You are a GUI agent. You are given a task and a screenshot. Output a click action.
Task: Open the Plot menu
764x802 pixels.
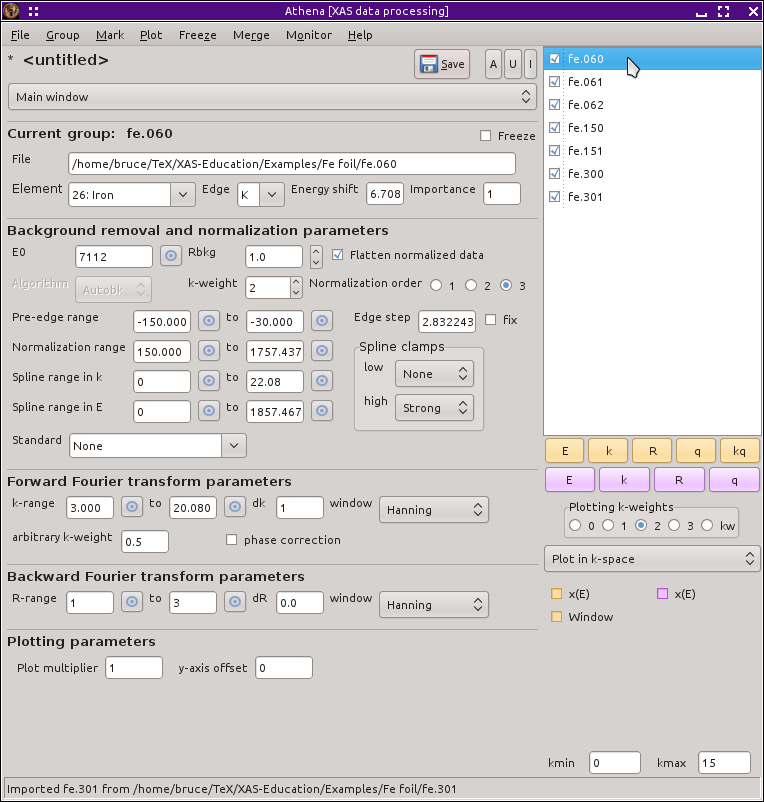pos(151,35)
